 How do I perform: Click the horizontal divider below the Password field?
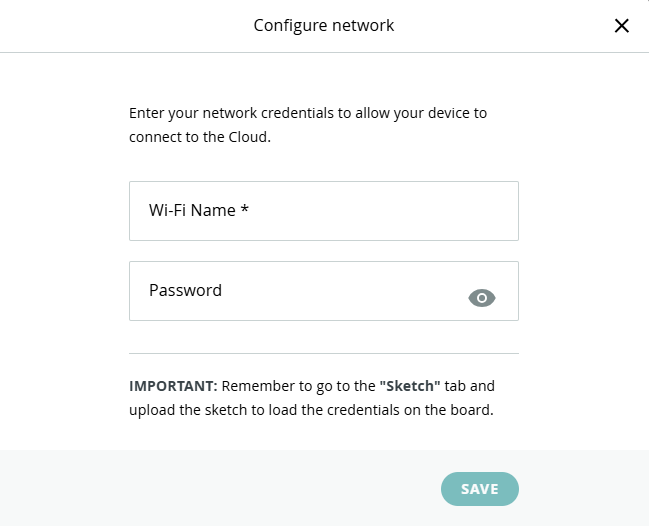click(323, 353)
